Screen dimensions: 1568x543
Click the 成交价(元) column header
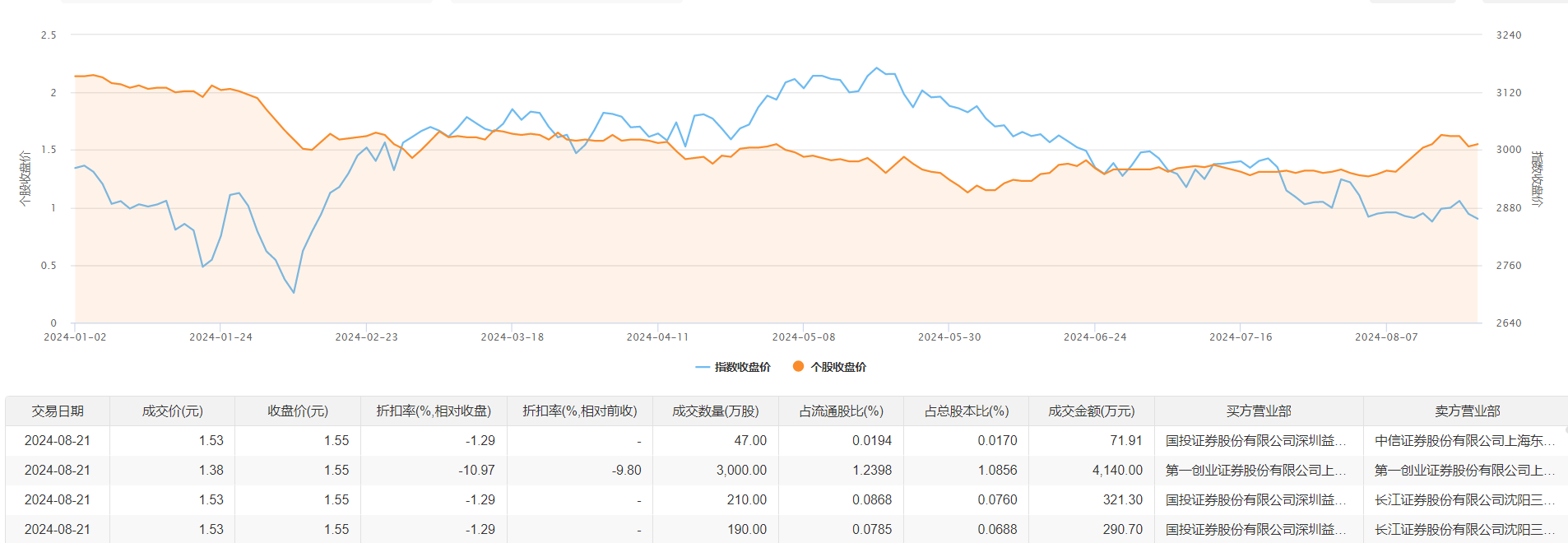point(172,411)
